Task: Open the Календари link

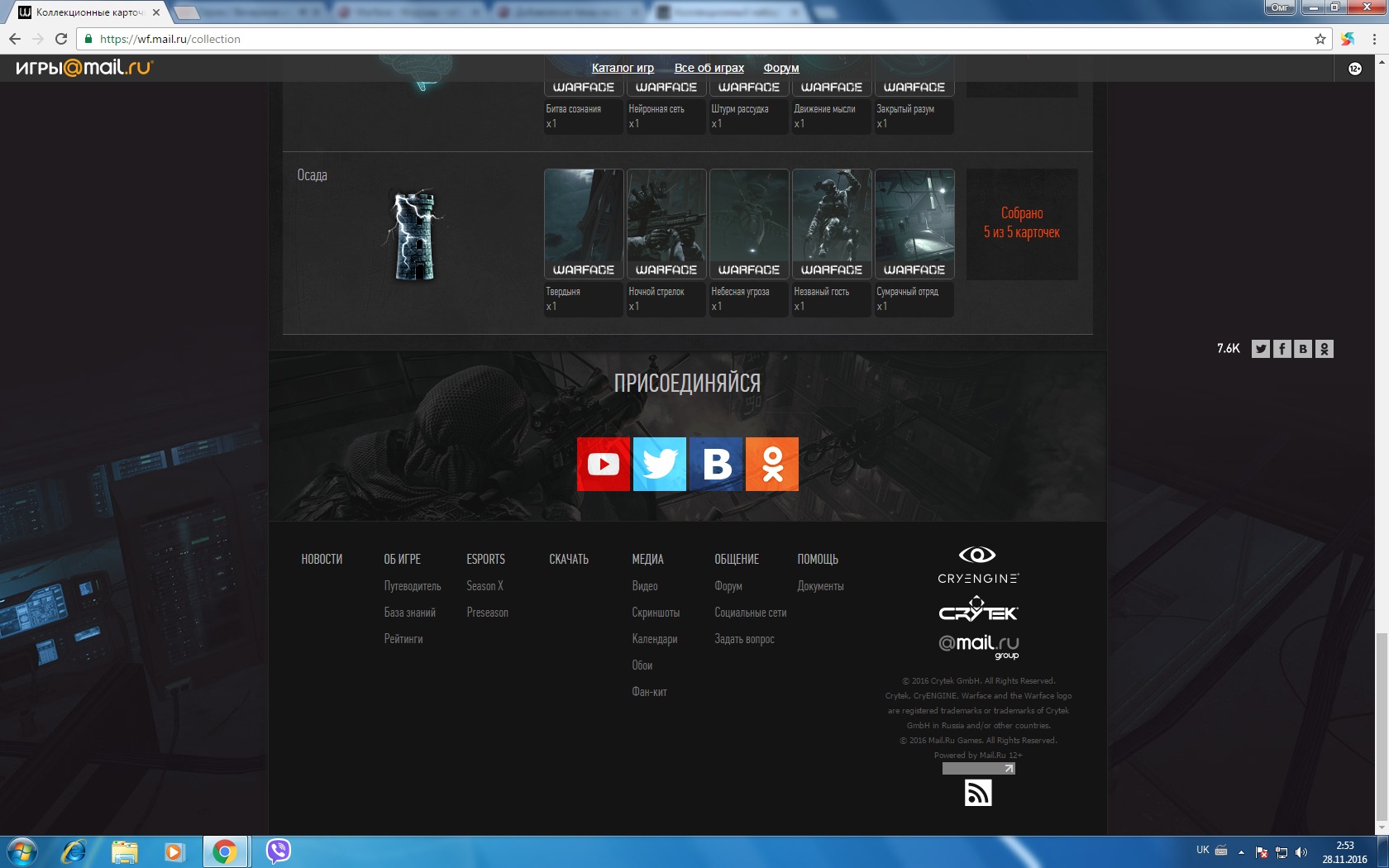Action: pos(655,639)
